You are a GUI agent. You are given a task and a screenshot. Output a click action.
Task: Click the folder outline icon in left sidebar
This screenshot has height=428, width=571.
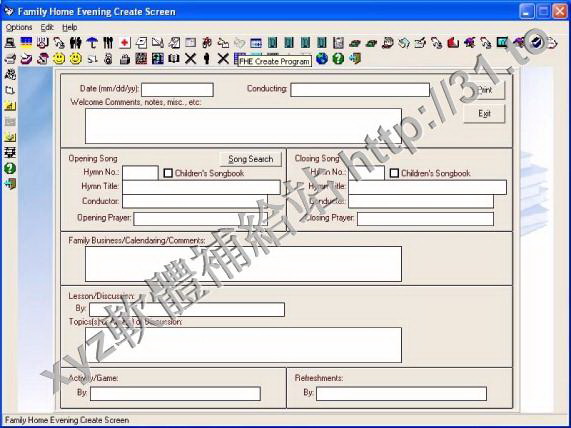(10, 90)
